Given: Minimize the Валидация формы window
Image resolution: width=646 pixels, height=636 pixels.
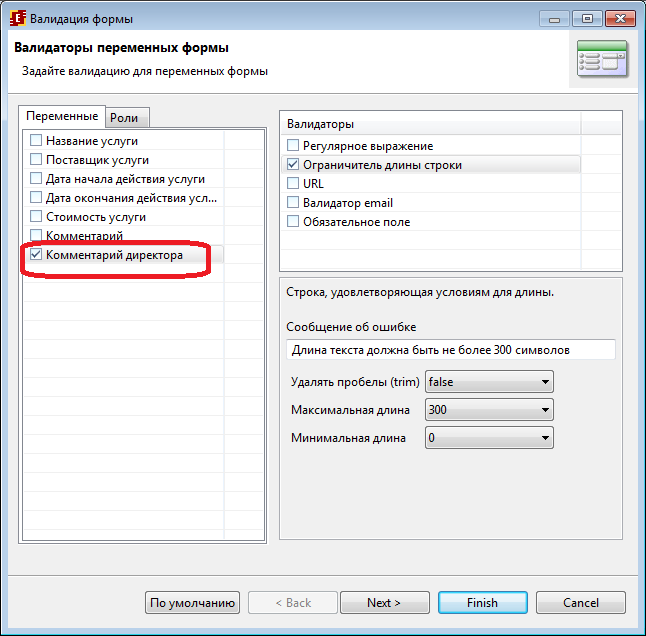Looking at the screenshot, I should tap(554, 19).
